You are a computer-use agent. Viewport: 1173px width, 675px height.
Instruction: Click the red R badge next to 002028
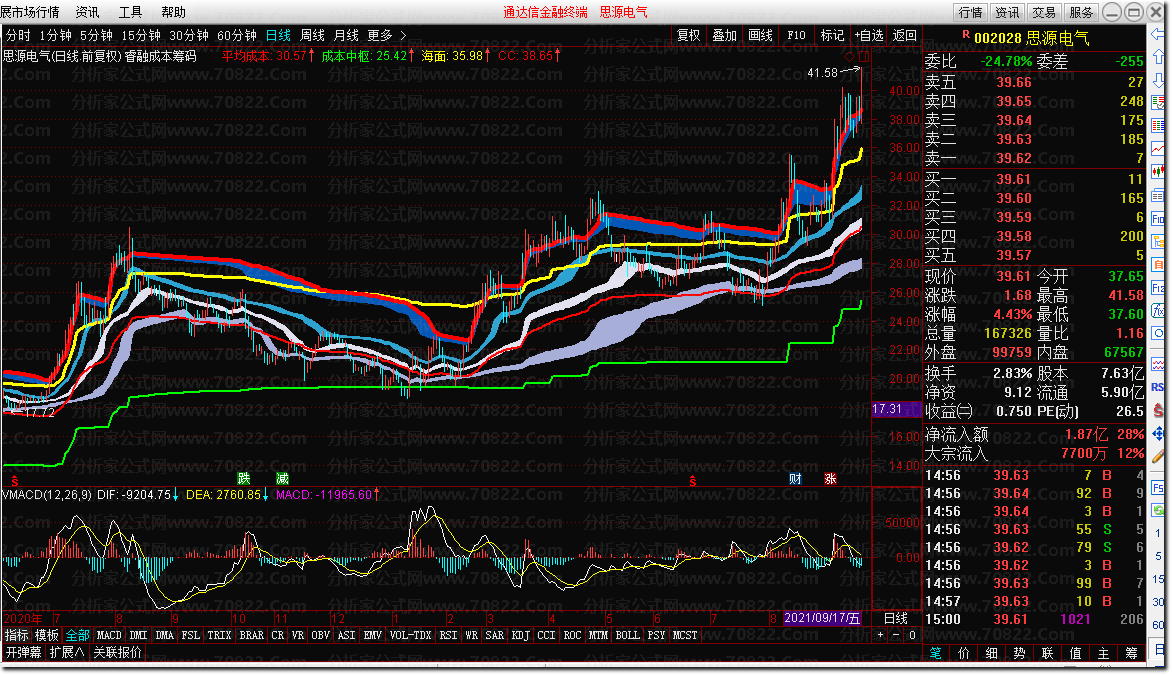point(966,34)
